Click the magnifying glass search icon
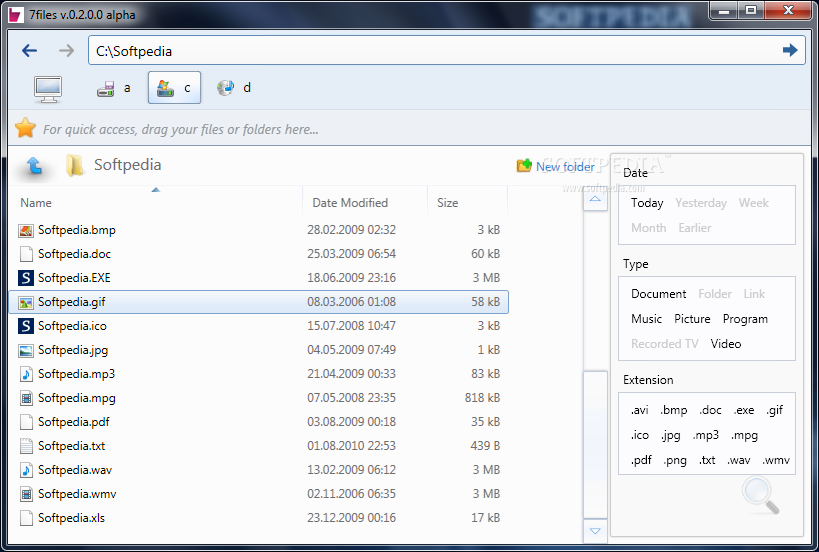This screenshot has height=552, width=819. [x=760, y=496]
